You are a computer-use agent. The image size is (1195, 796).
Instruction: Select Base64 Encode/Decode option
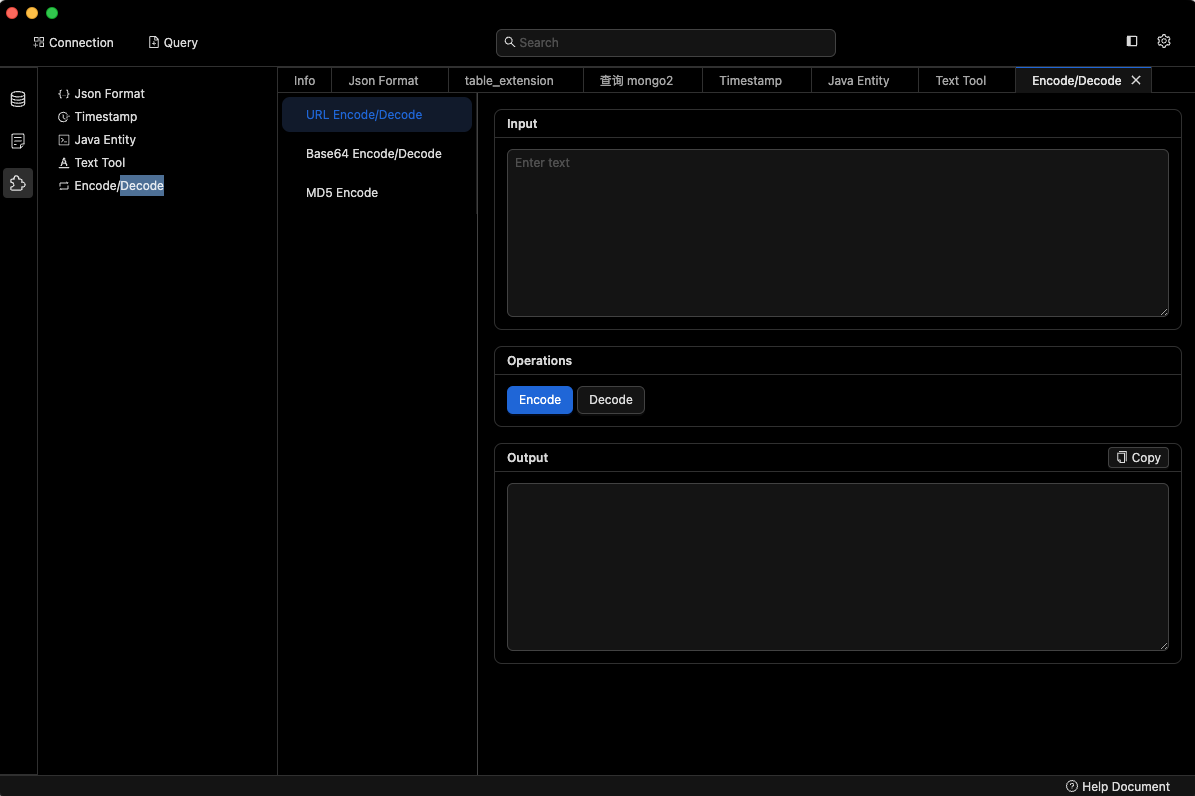tap(374, 154)
